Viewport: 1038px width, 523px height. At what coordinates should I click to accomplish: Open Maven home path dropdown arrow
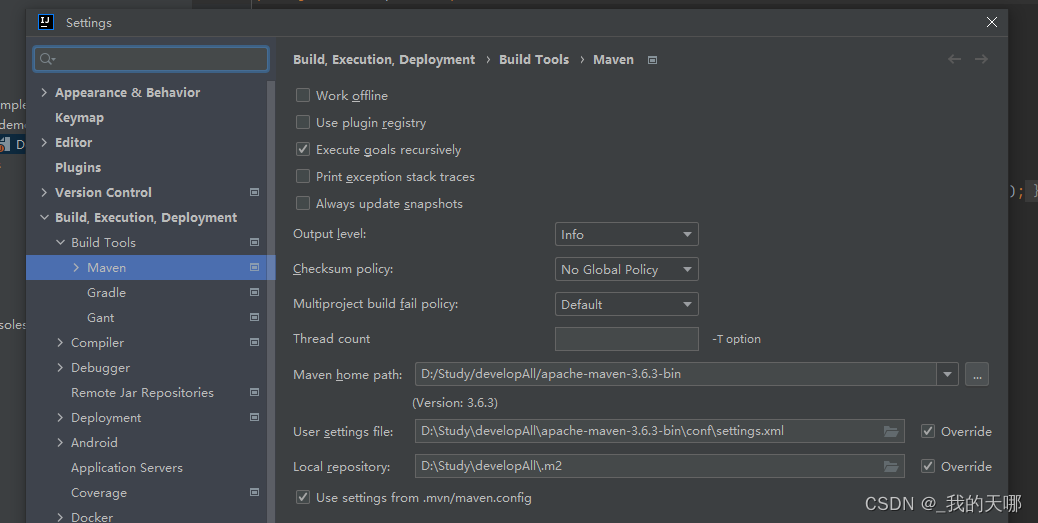pyautogui.click(x=947, y=374)
